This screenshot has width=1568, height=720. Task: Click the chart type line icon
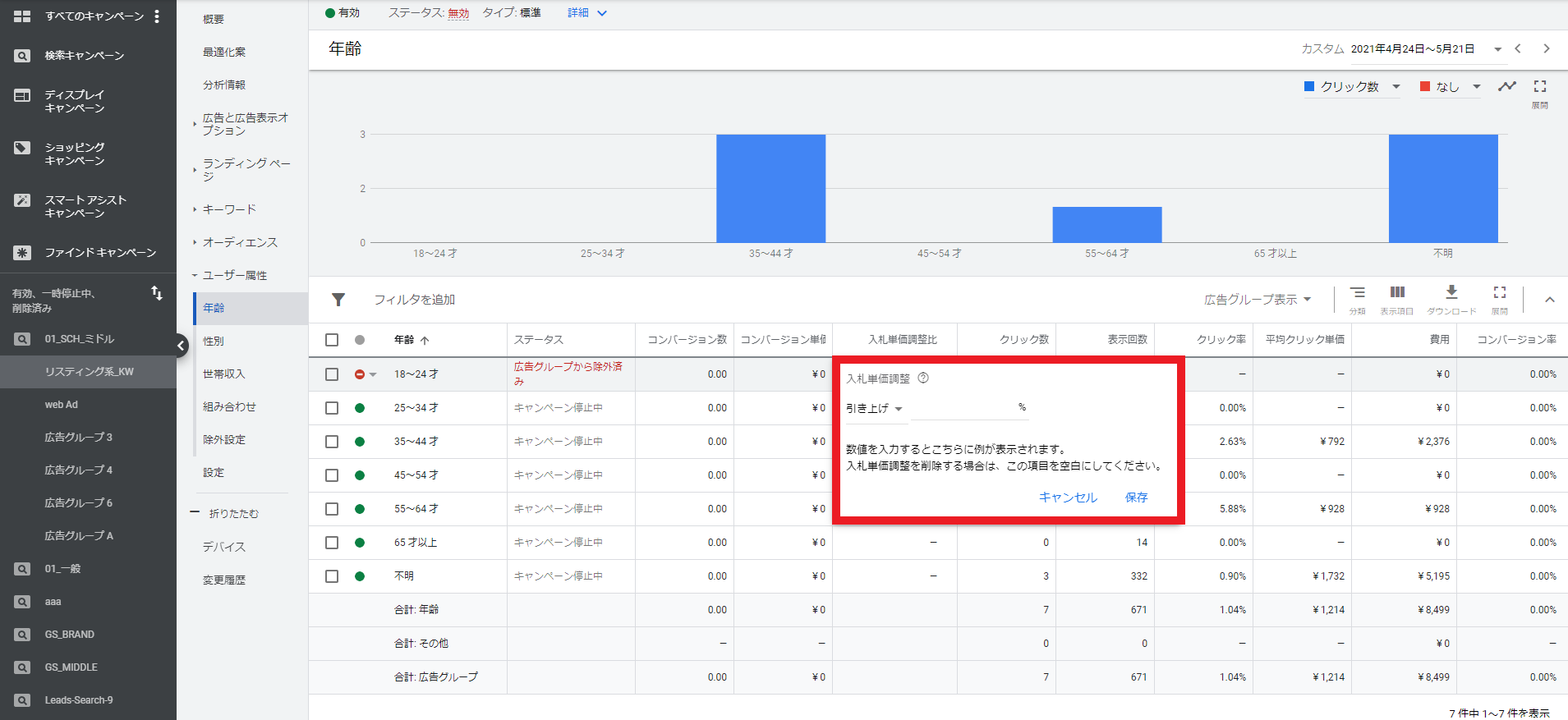point(1507,86)
